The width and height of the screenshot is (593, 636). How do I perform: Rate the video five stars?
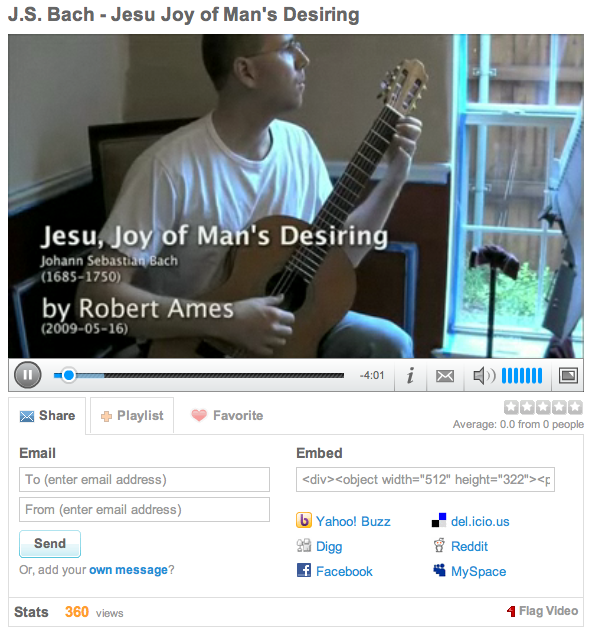click(x=575, y=407)
